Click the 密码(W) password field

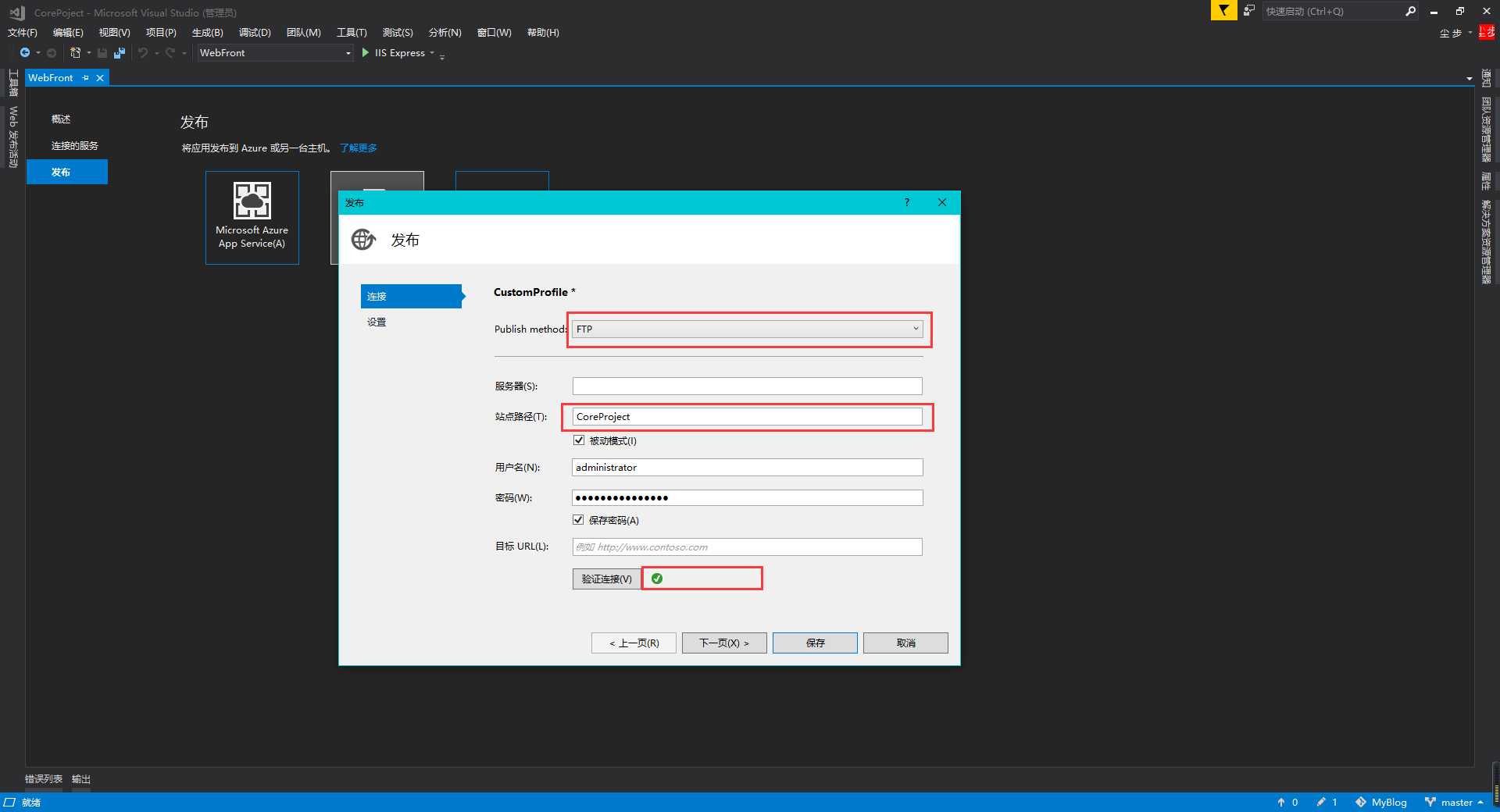pos(748,497)
